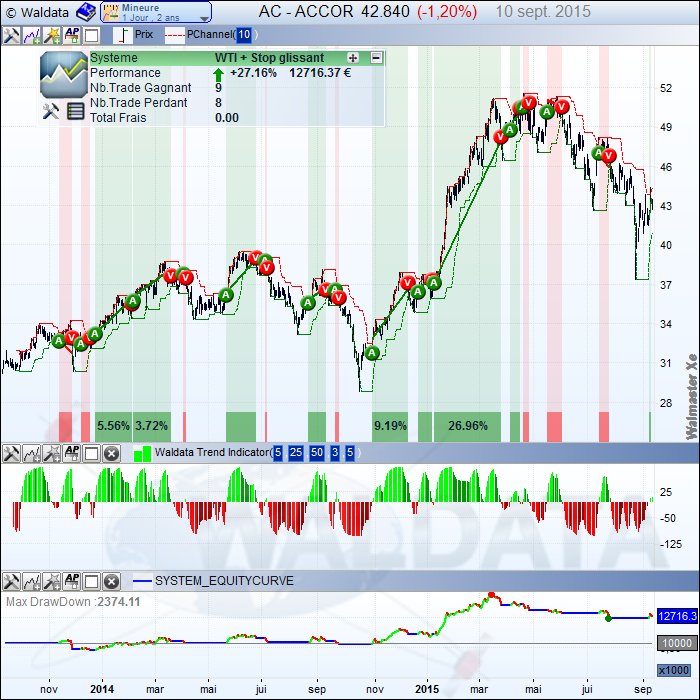
Task: Edit the Trend Indicator parameter 25
Action: click(x=296, y=453)
